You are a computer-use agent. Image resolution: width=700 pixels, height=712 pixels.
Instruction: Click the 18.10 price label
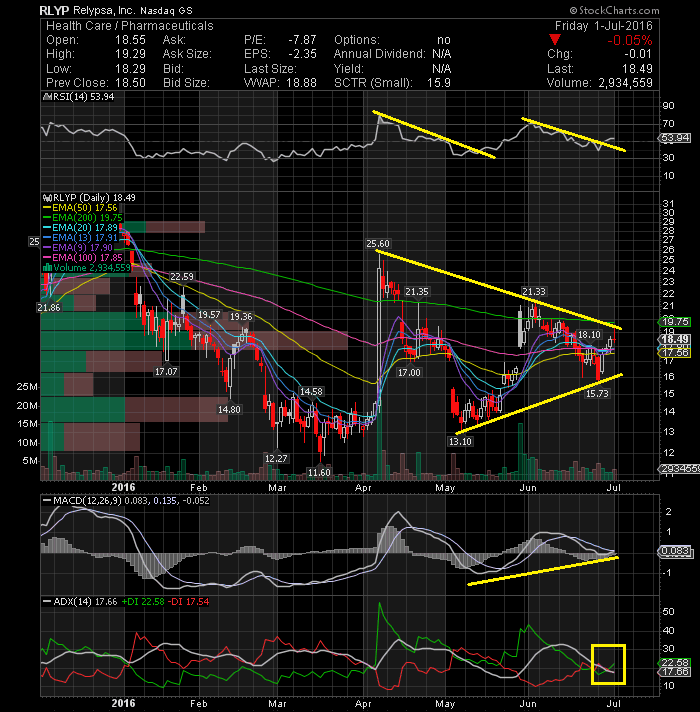(x=589, y=335)
